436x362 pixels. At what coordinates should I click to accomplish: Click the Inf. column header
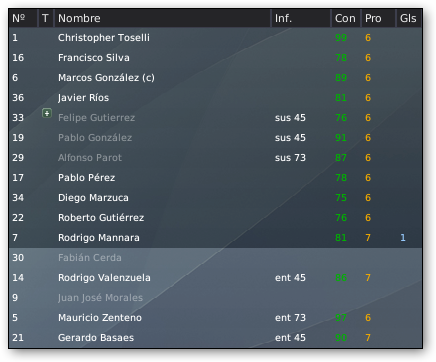301,18
